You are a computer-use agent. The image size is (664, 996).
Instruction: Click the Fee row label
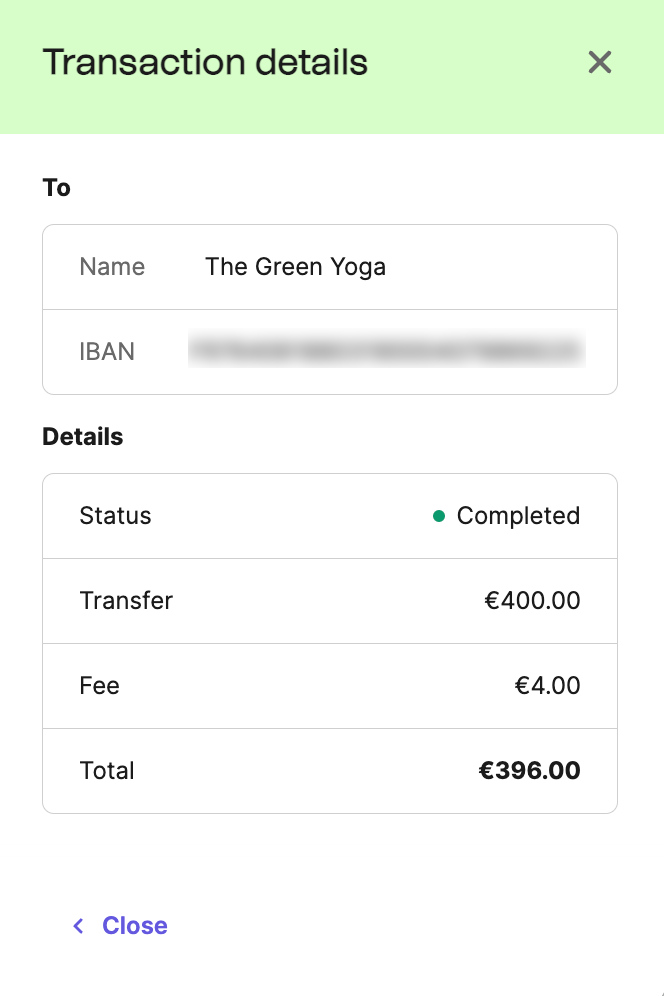(x=99, y=686)
